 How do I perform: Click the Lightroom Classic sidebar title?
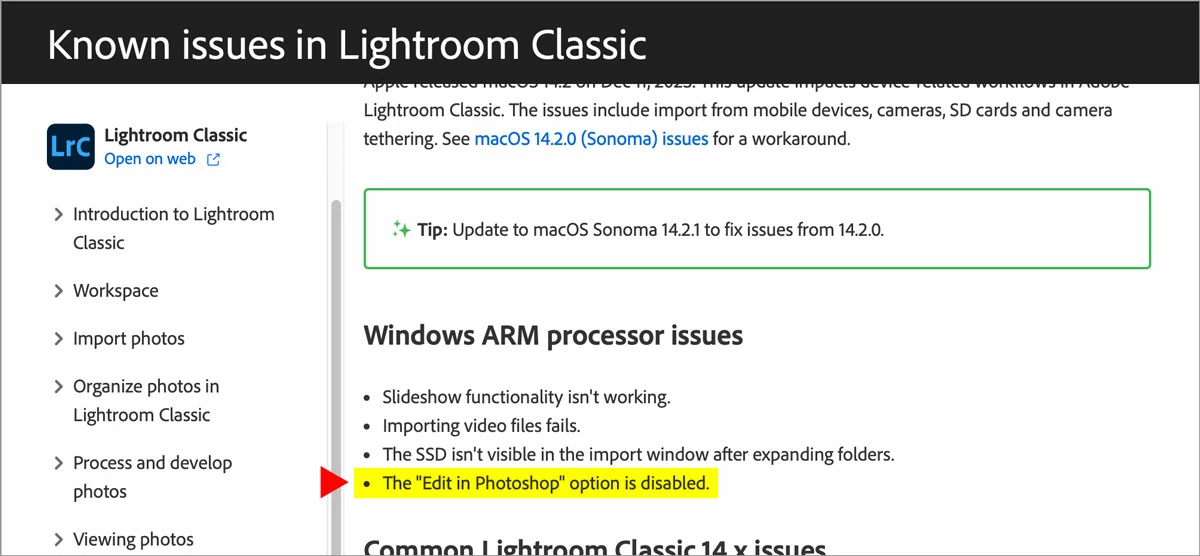[176, 135]
